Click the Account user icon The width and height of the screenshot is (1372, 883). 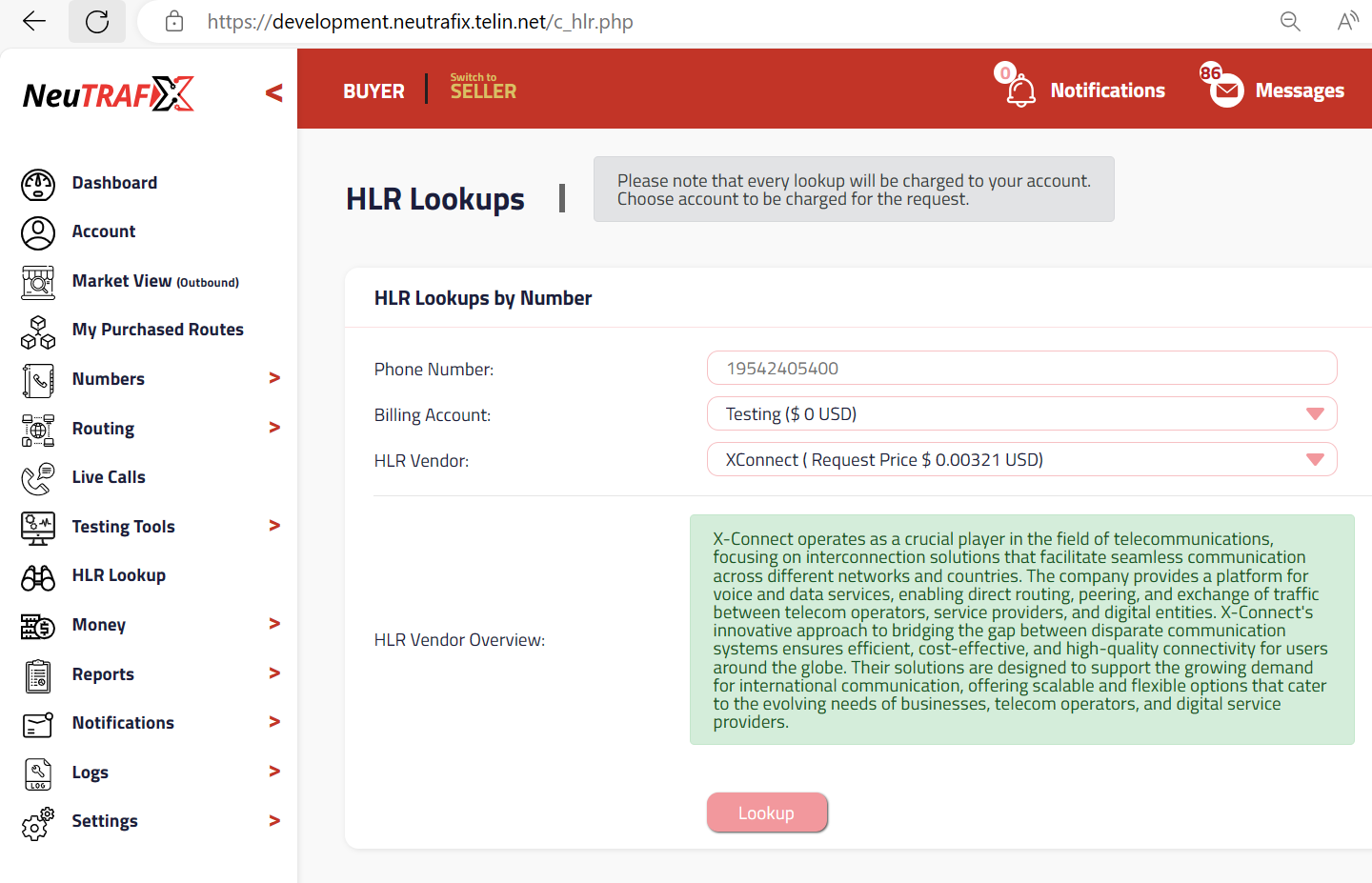38,233
